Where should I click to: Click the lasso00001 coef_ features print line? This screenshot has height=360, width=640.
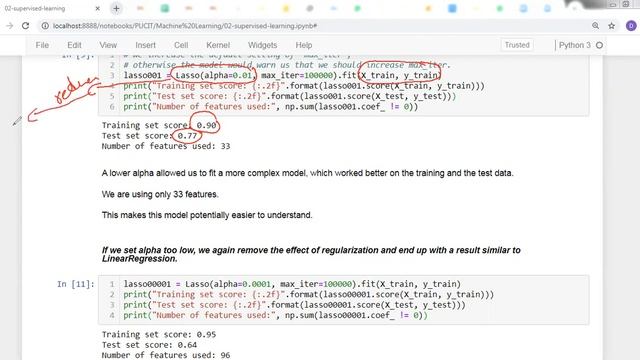tap(276, 316)
